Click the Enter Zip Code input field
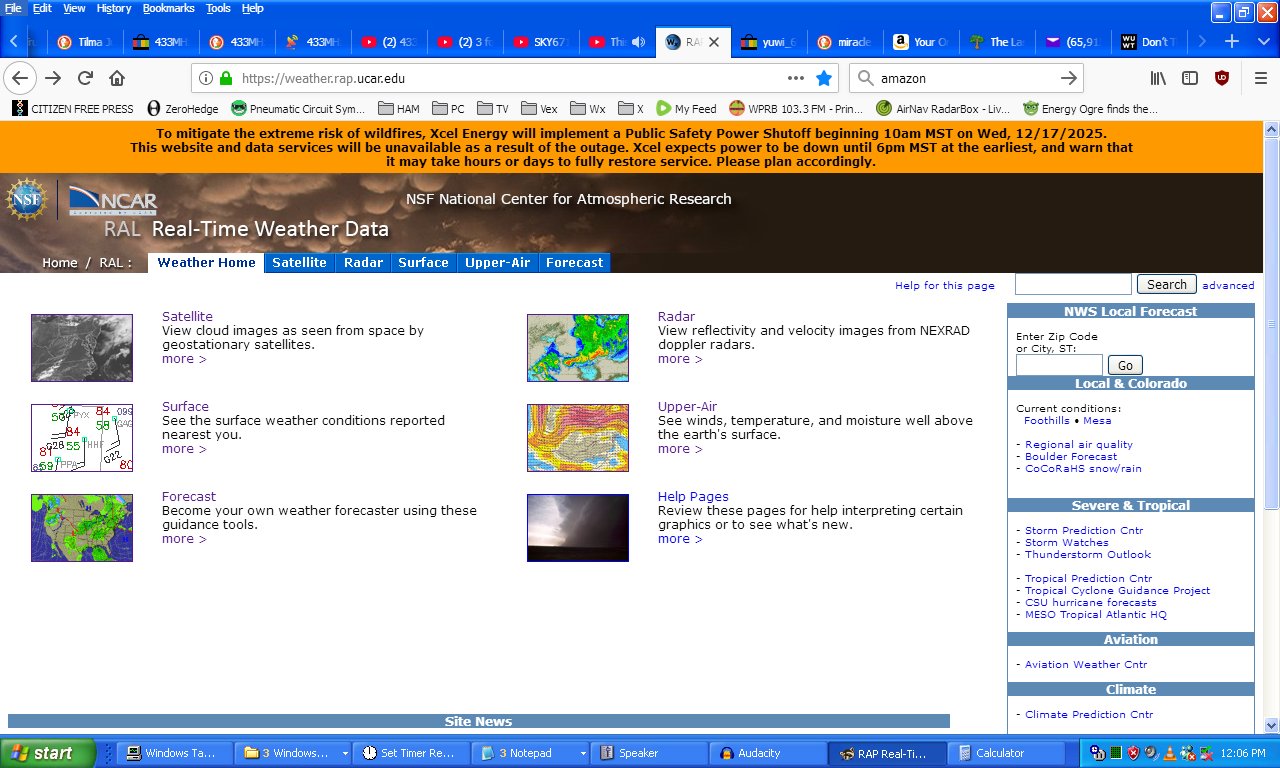The height and width of the screenshot is (768, 1280). (x=1059, y=365)
